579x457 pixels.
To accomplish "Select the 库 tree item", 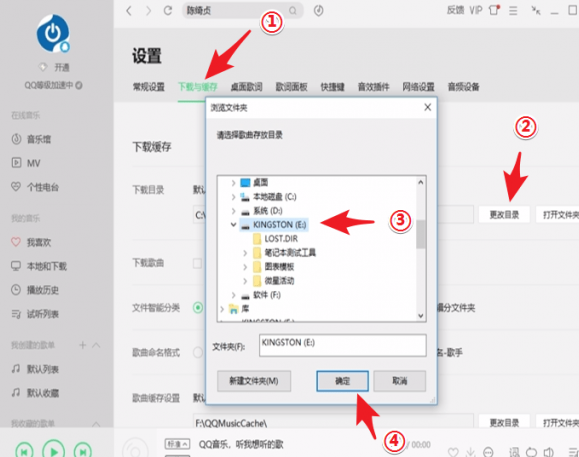I will click(x=239, y=309).
